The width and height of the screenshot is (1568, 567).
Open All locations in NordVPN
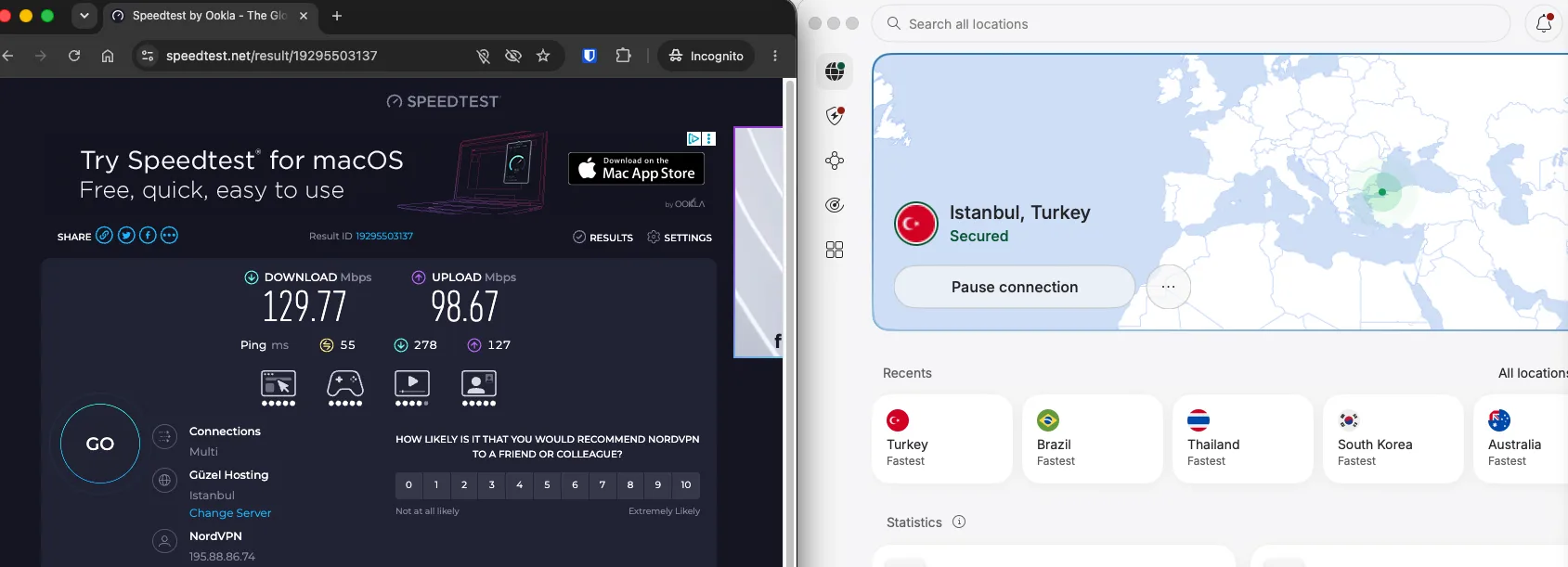pyautogui.click(x=1533, y=373)
